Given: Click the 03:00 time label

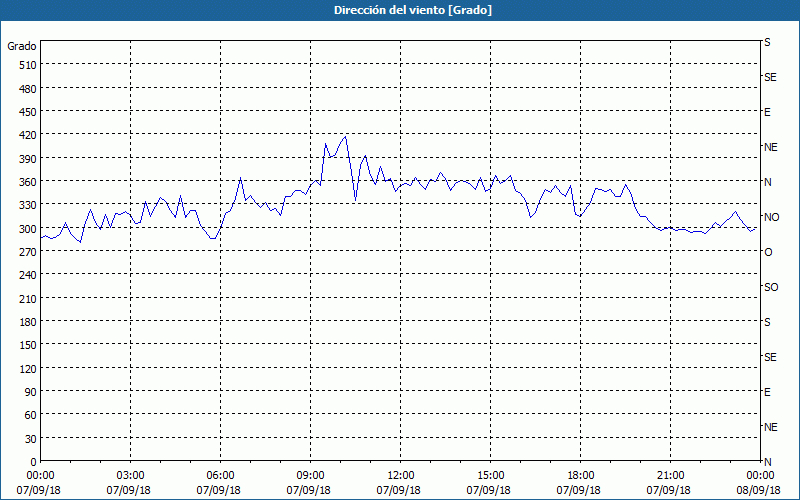Looking at the screenshot, I should point(130,476).
